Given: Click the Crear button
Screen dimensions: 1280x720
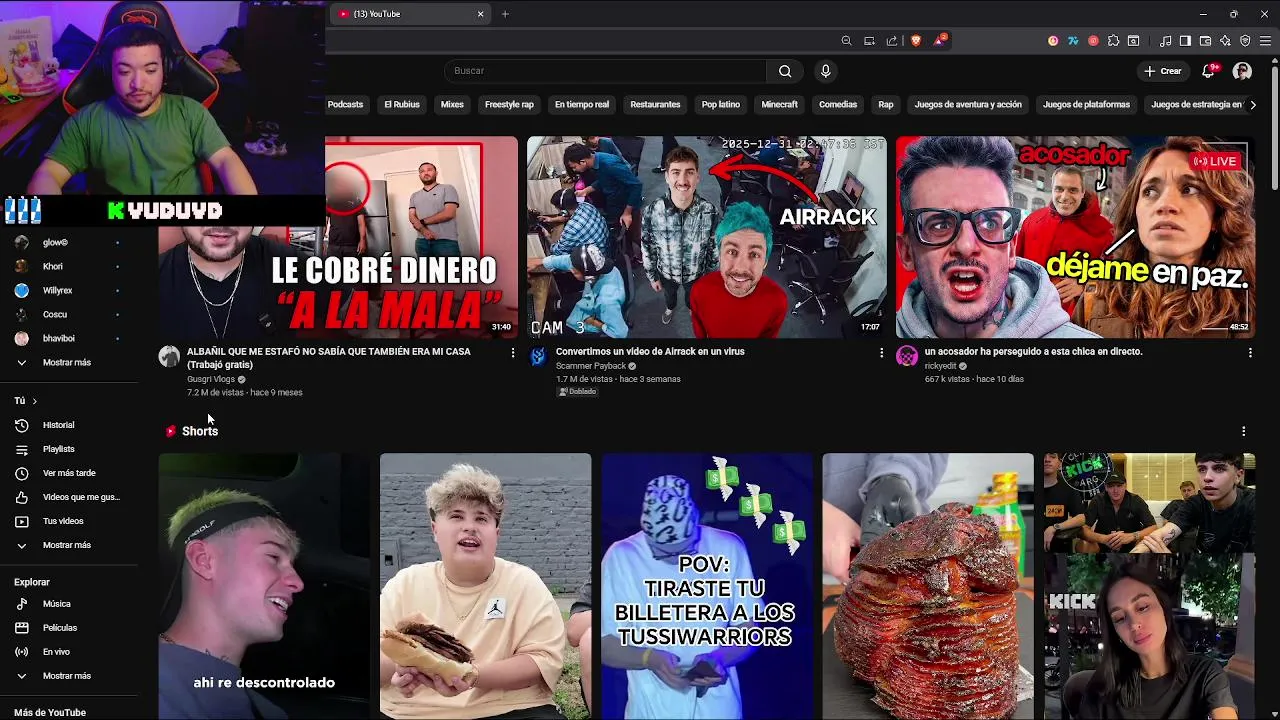Looking at the screenshot, I should [1163, 71].
